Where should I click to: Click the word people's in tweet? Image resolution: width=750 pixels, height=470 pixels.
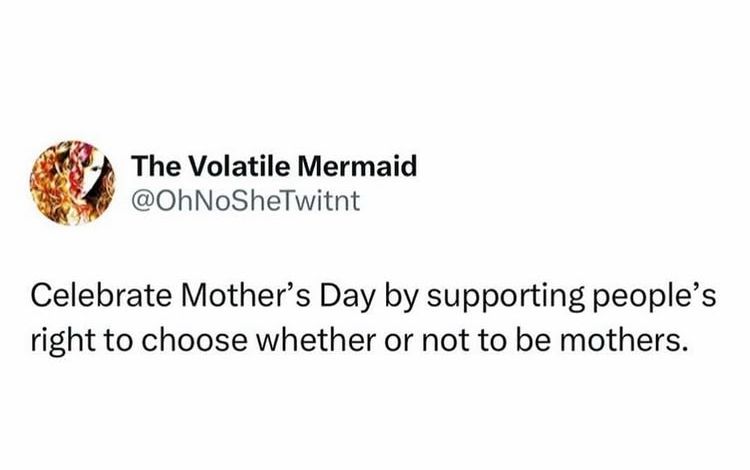655,298
